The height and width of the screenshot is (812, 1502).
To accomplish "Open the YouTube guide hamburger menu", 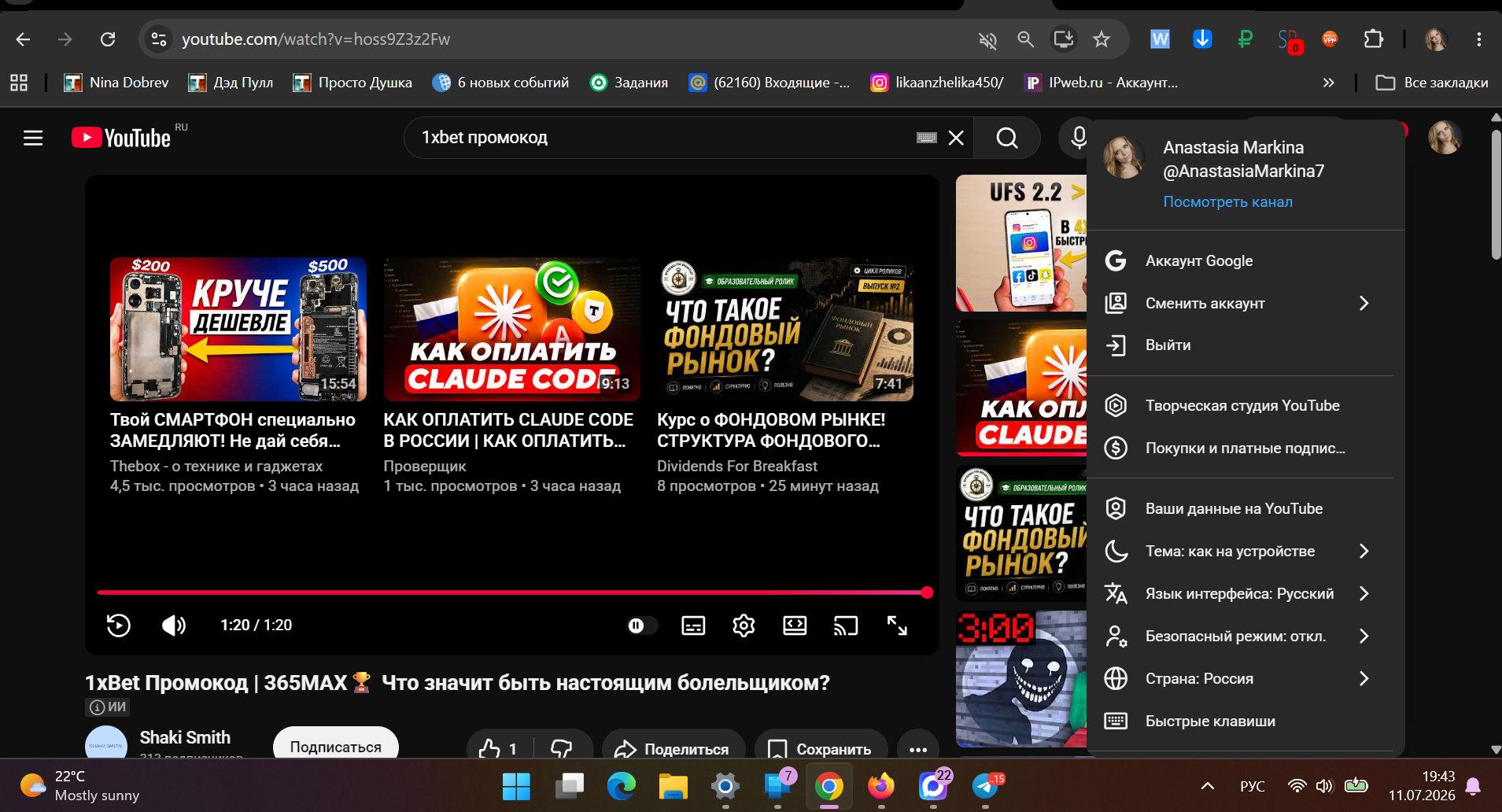I will [33, 138].
